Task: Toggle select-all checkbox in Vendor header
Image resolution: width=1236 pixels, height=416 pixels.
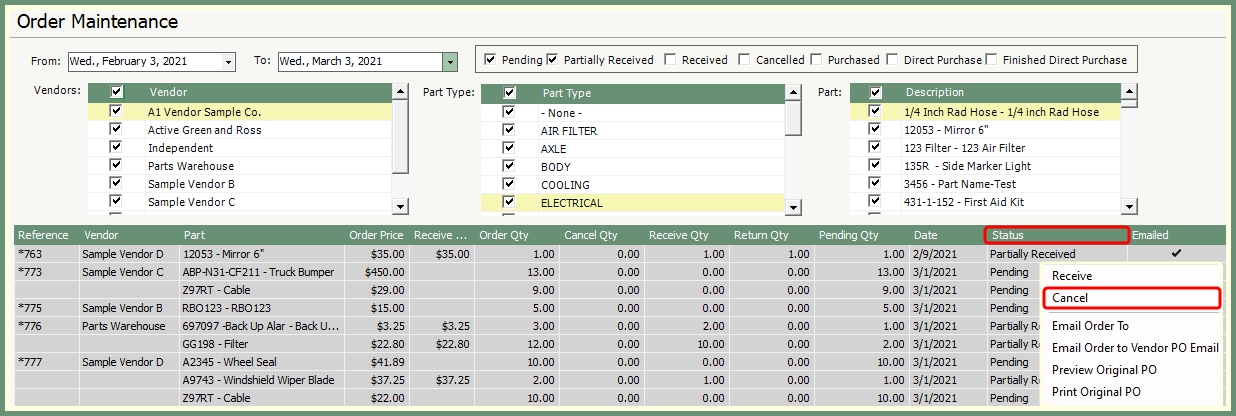Action: (x=116, y=92)
